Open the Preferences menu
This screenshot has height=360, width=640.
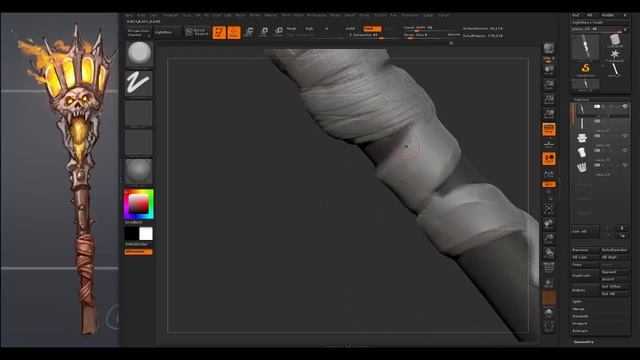pos(316,16)
